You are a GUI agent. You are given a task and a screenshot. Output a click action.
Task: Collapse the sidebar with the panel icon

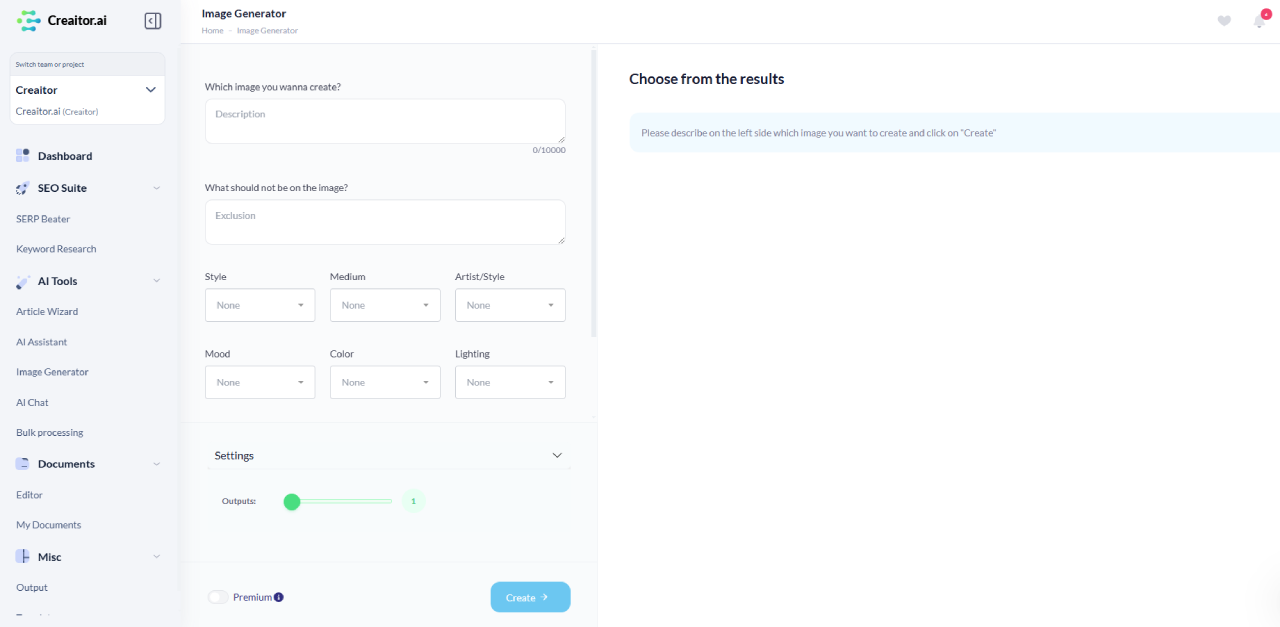pyautogui.click(x=153, y=20)
